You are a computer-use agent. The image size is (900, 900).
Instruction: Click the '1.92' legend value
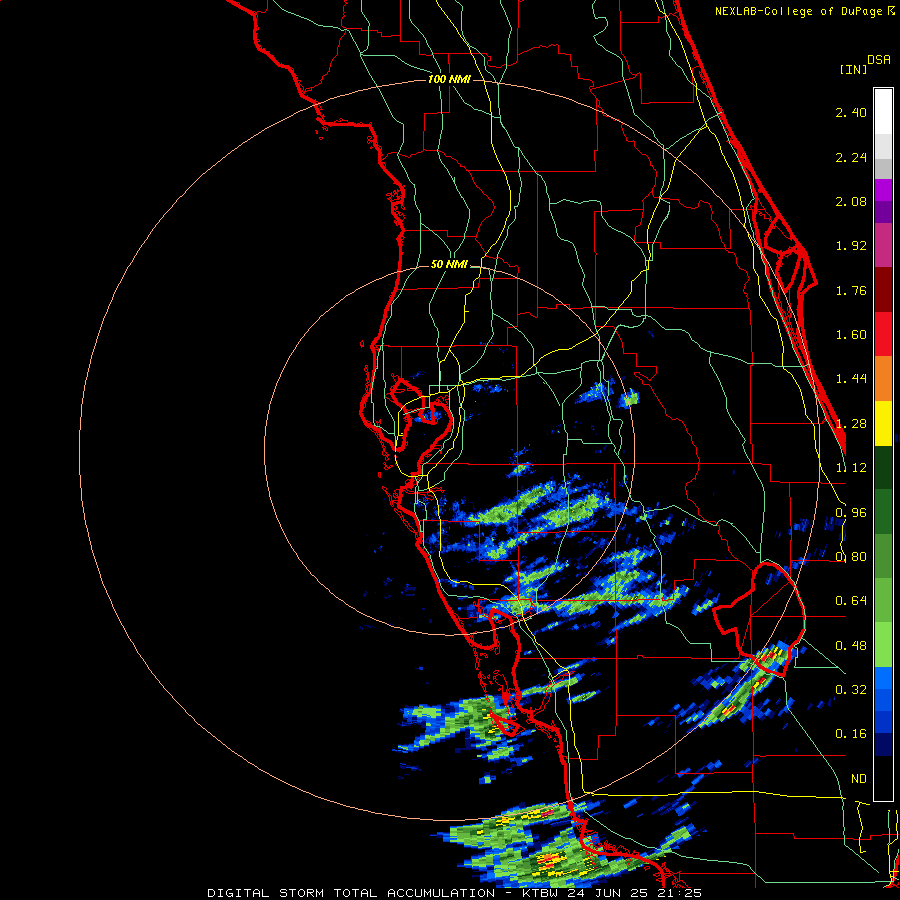[x=851, y=246]
